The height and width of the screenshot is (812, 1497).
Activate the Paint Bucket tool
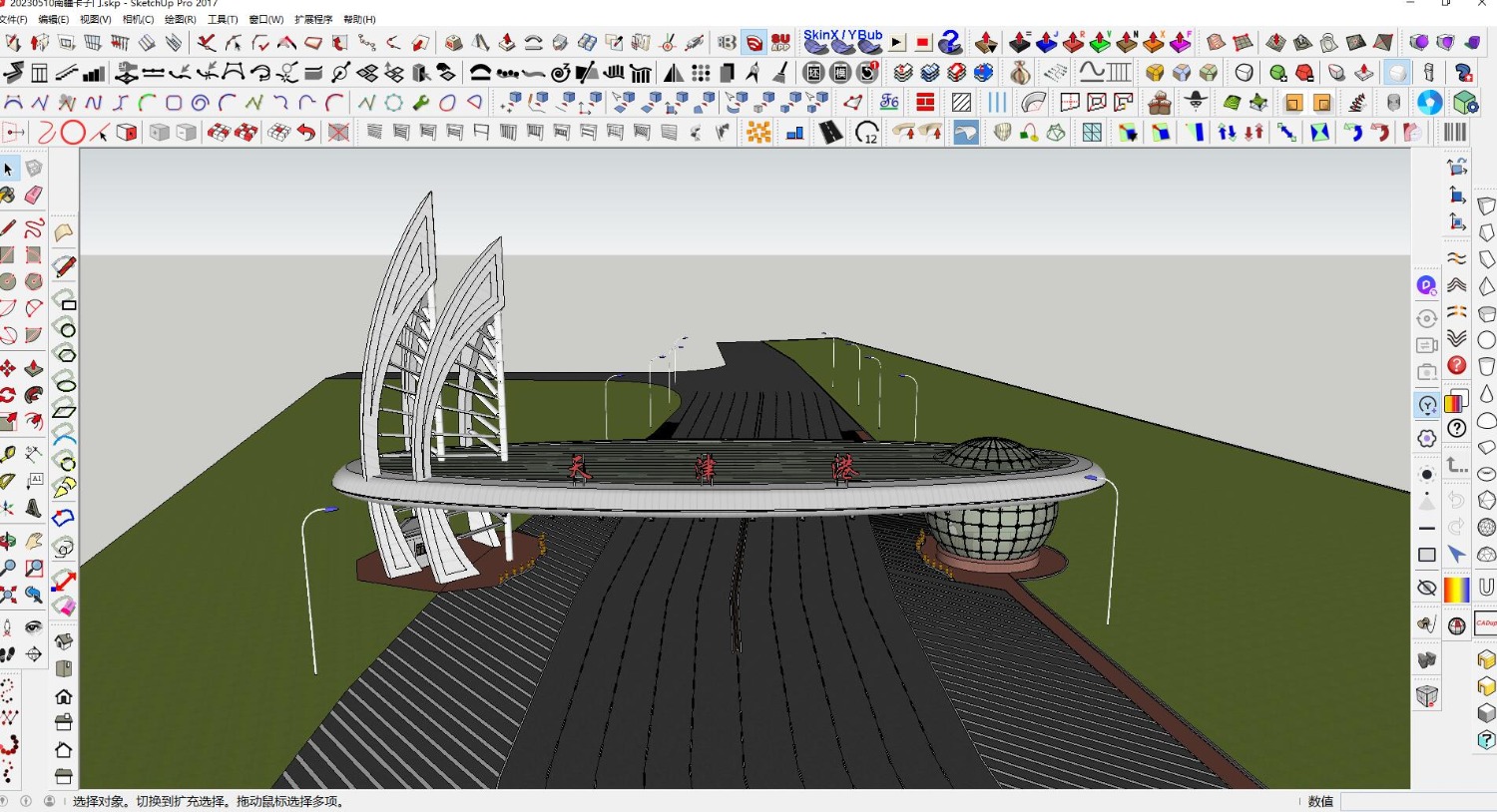pos(8,195)
